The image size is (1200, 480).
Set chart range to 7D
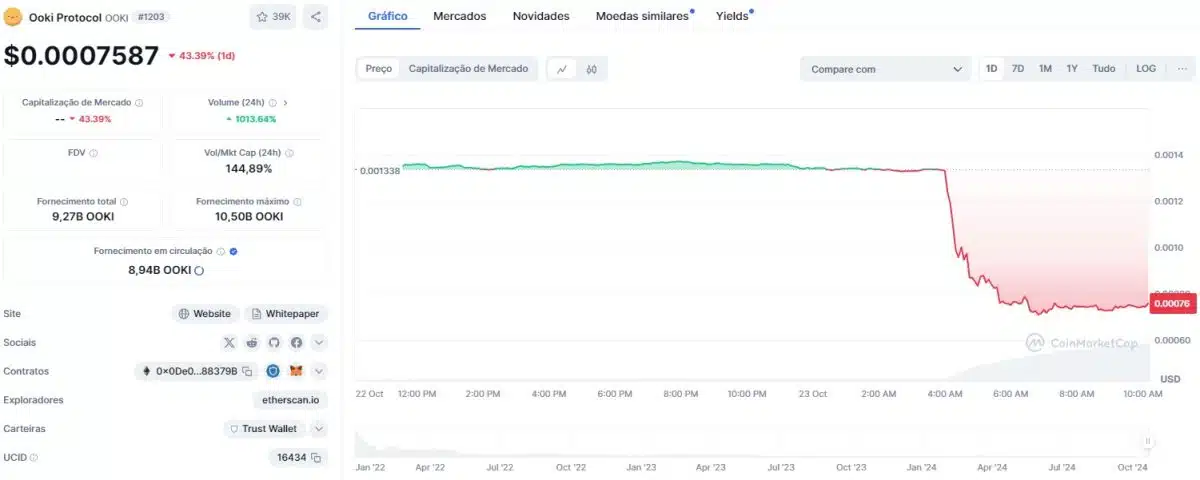tap(1018, 69)
